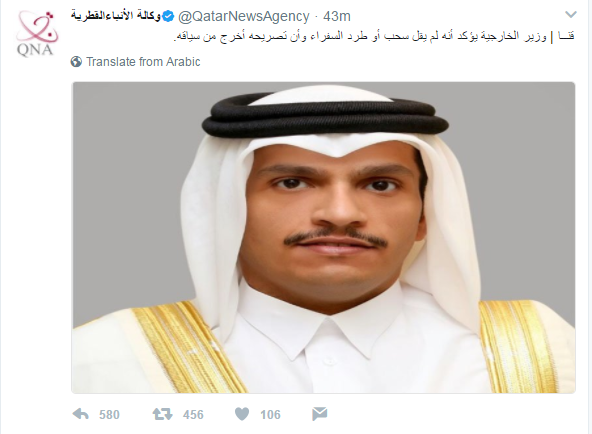The width and height of the screenshot is (592, 434).
Task: Reply to the tweet using arrow icon
Action: pos(80,414)
